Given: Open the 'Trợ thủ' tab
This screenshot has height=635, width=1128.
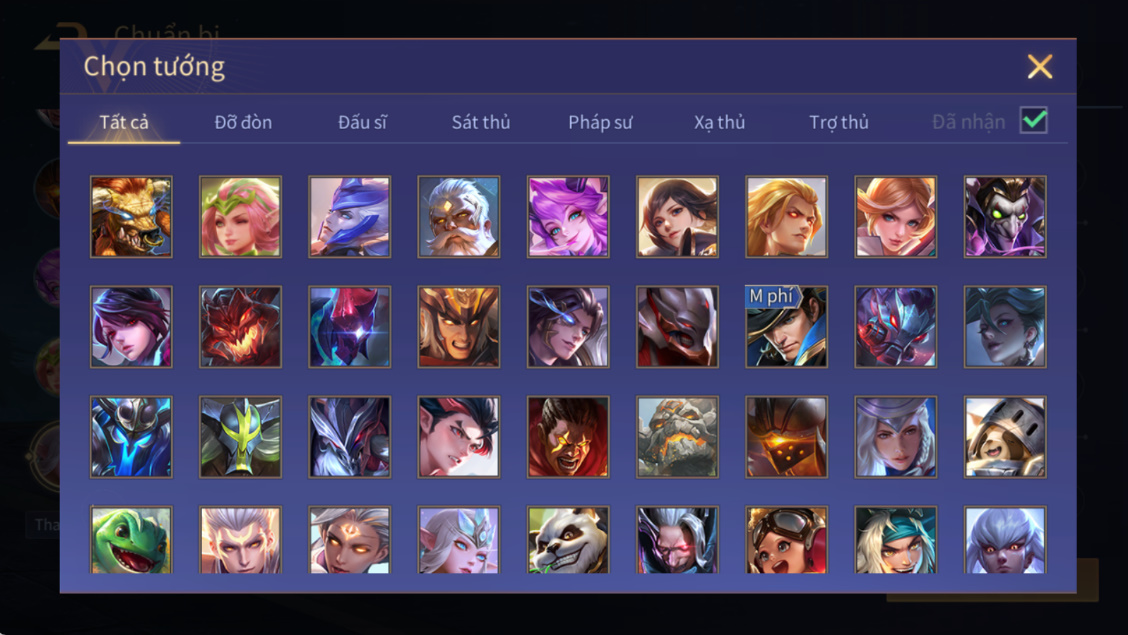Looking at the screenshot, I should pyautogui.click(x=839, y=122).
